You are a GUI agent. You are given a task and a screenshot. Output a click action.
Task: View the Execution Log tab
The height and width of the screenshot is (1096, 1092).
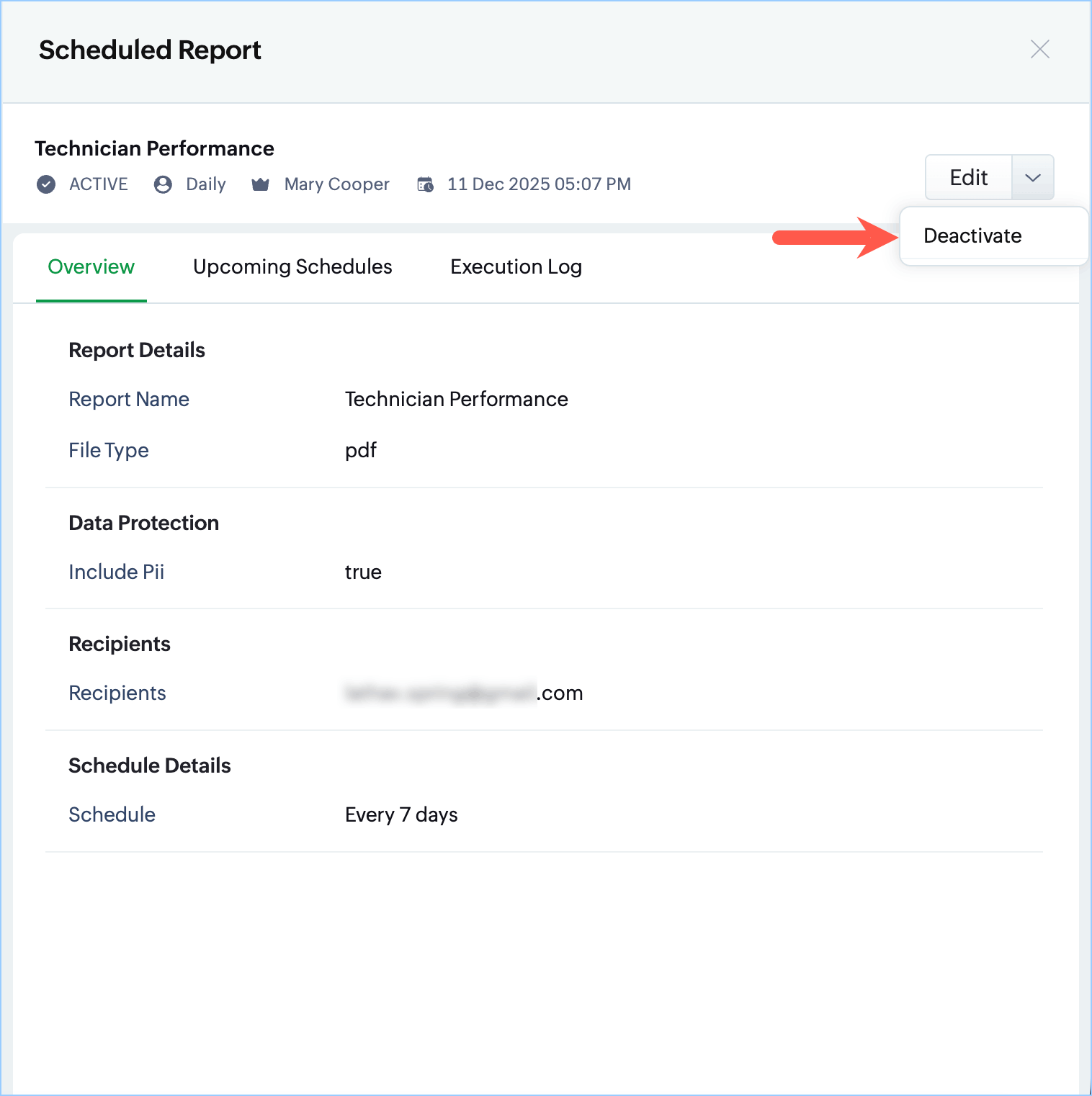pyautogui.click(x=516, y=266)
